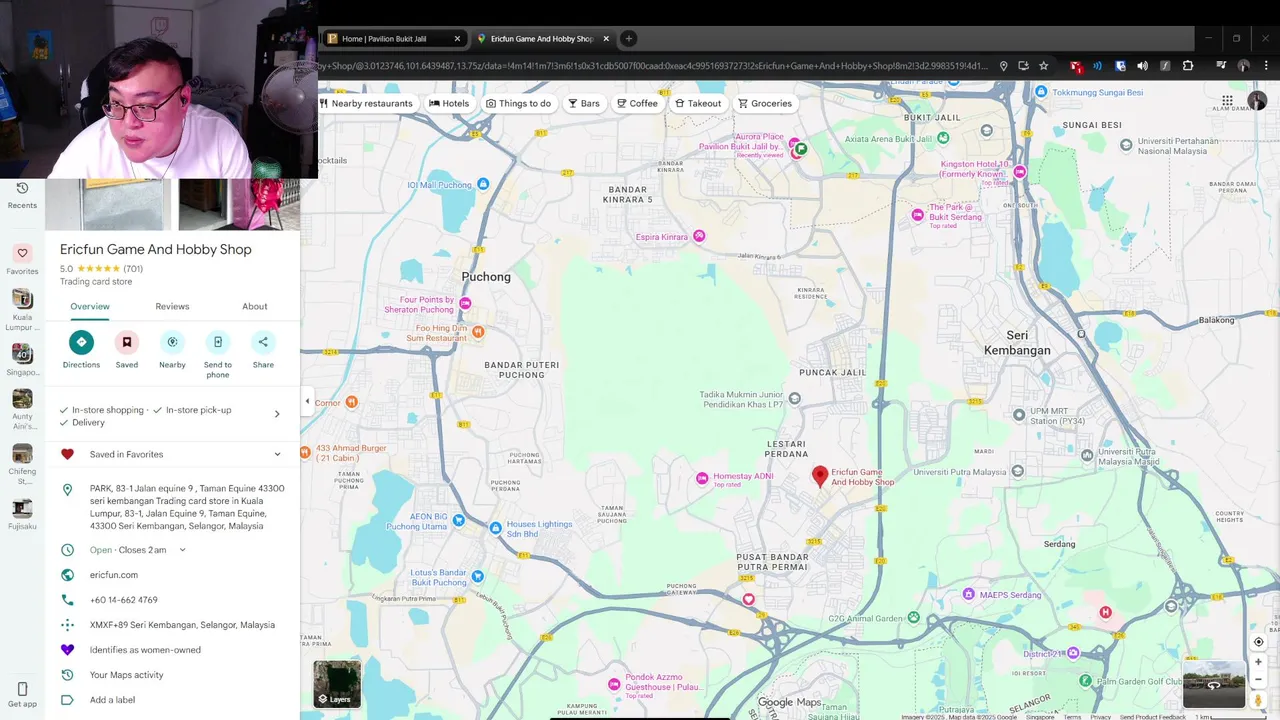This screenshot has width=1280, height=720.
Task: Click Identifies as women-owned row
Action: click(x=145, y=650)
